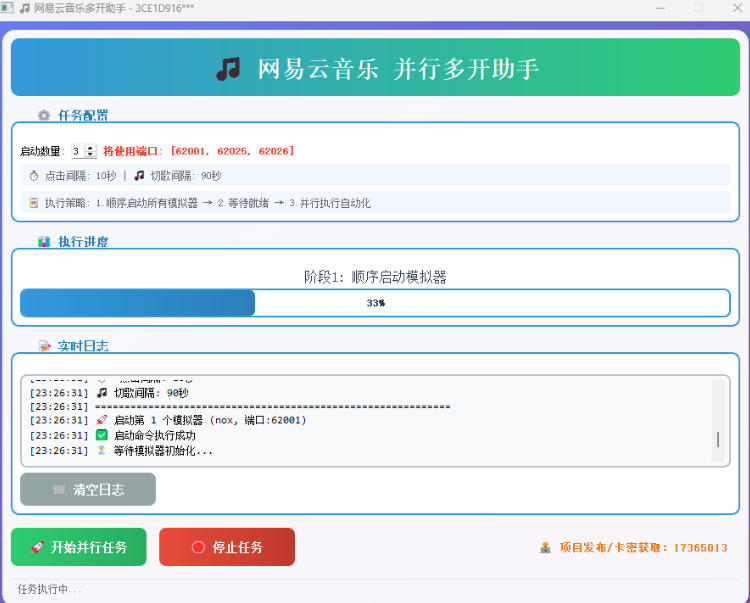750x603 pixels.
Task: Click the hourglass icon in log
Action: tap(101, 450)
